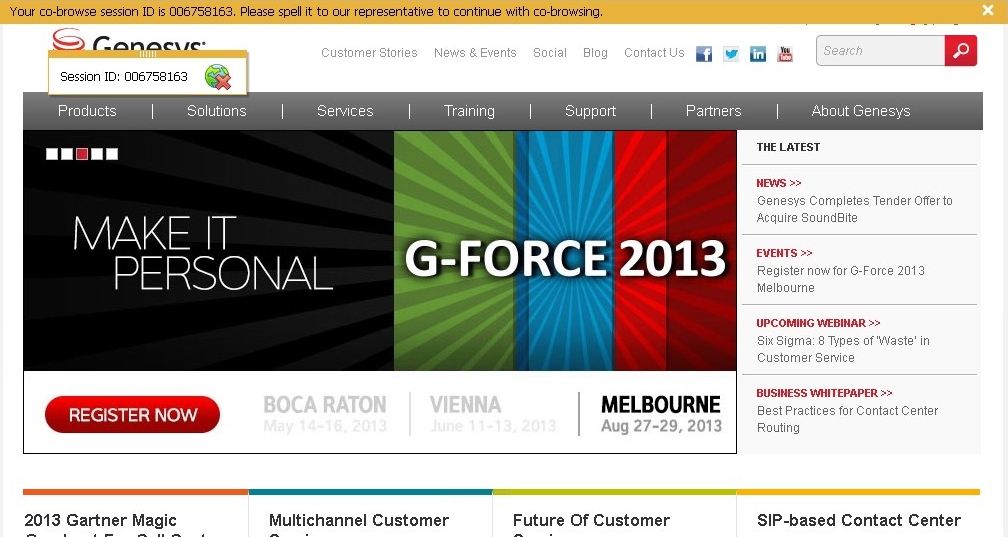Visit the Social link
This screenshot has width=1008, height=537.
tap(550, 53)
